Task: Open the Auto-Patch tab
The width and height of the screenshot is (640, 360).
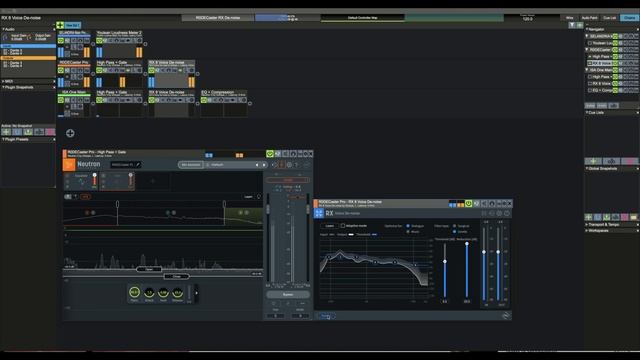Action: 589,18
